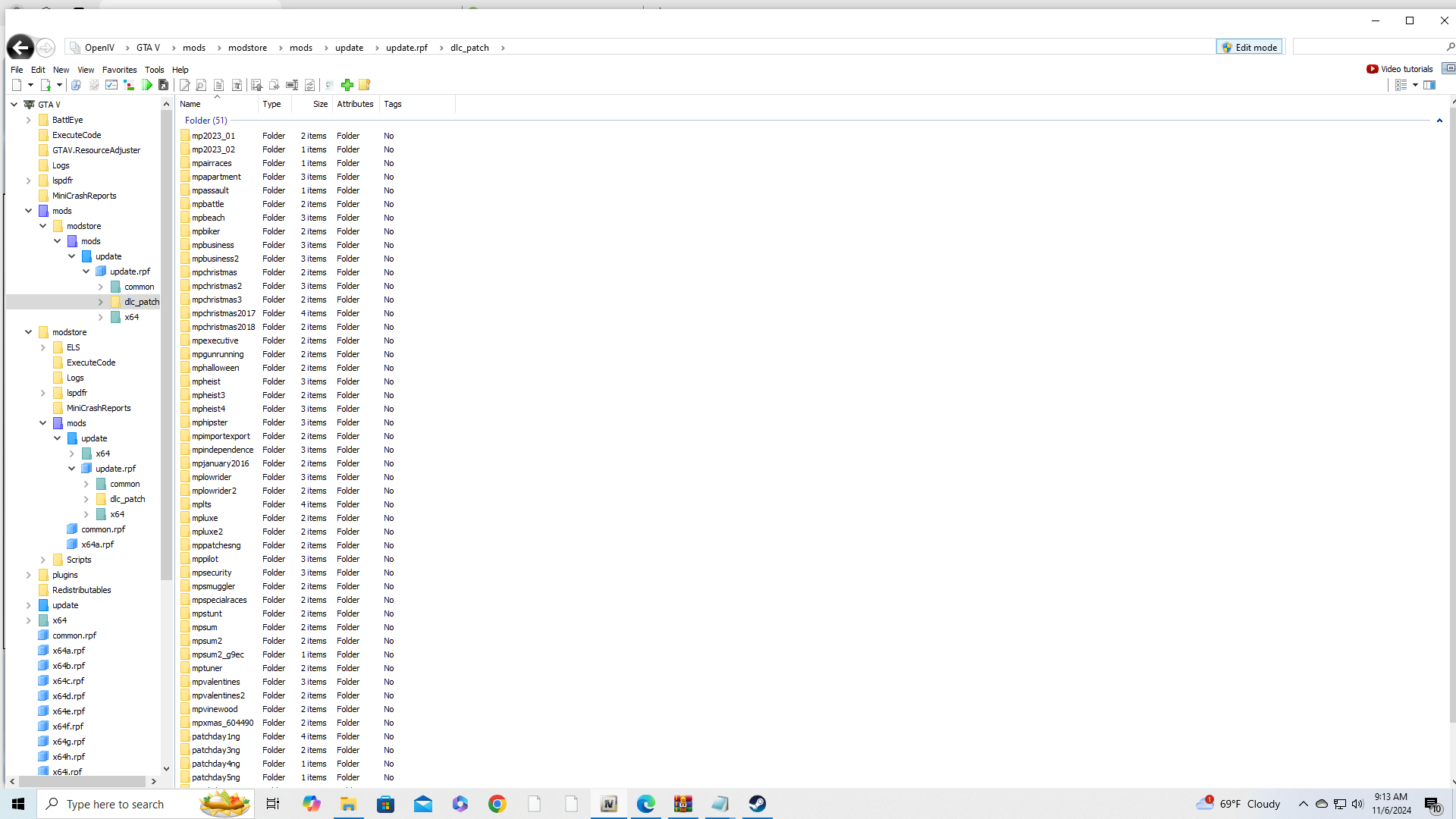Click the rename toolbar icon
The image size is (1456, 819).
tap(292, 85)
